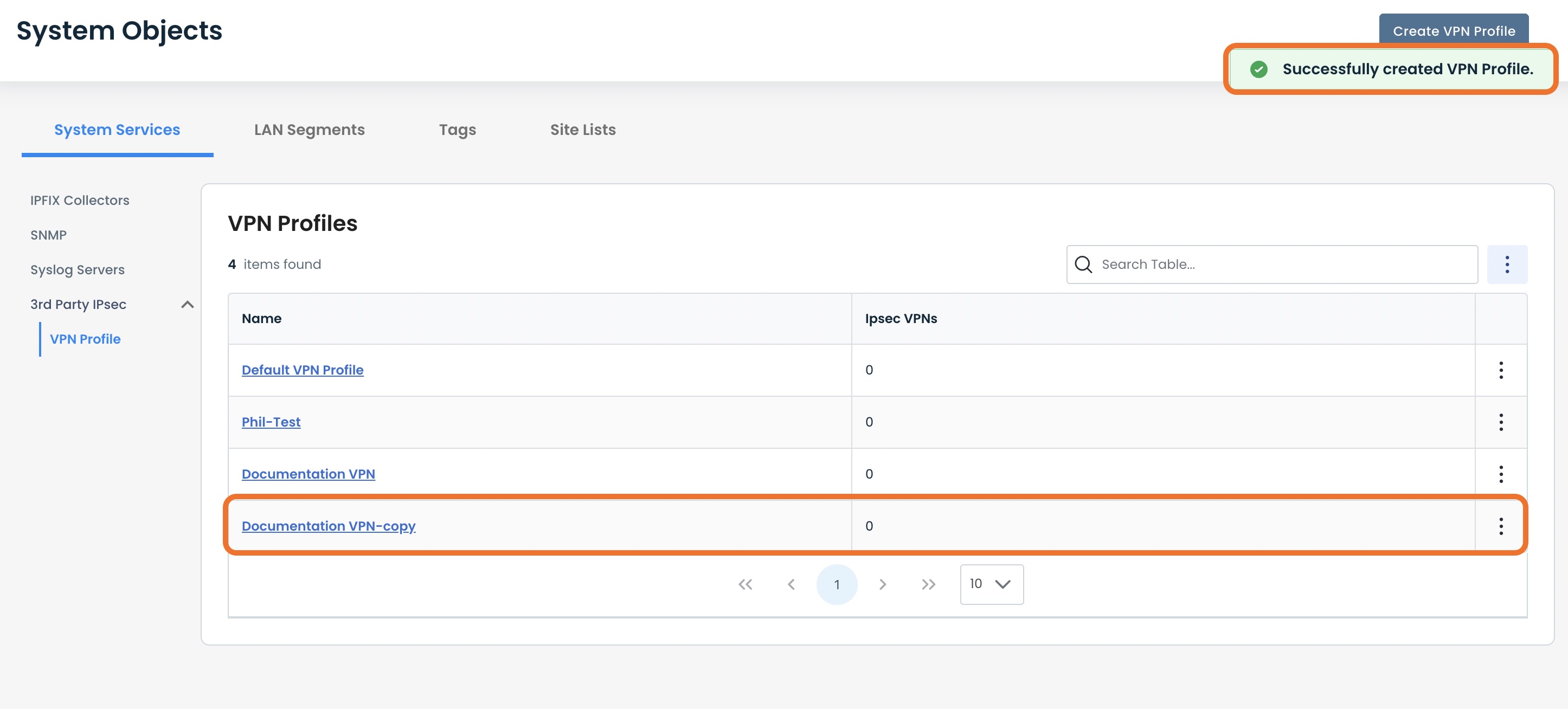1568x709 pixels.
Task: Click into the Search Table field
Action: pyautogui.click(x=1271, y=264)
